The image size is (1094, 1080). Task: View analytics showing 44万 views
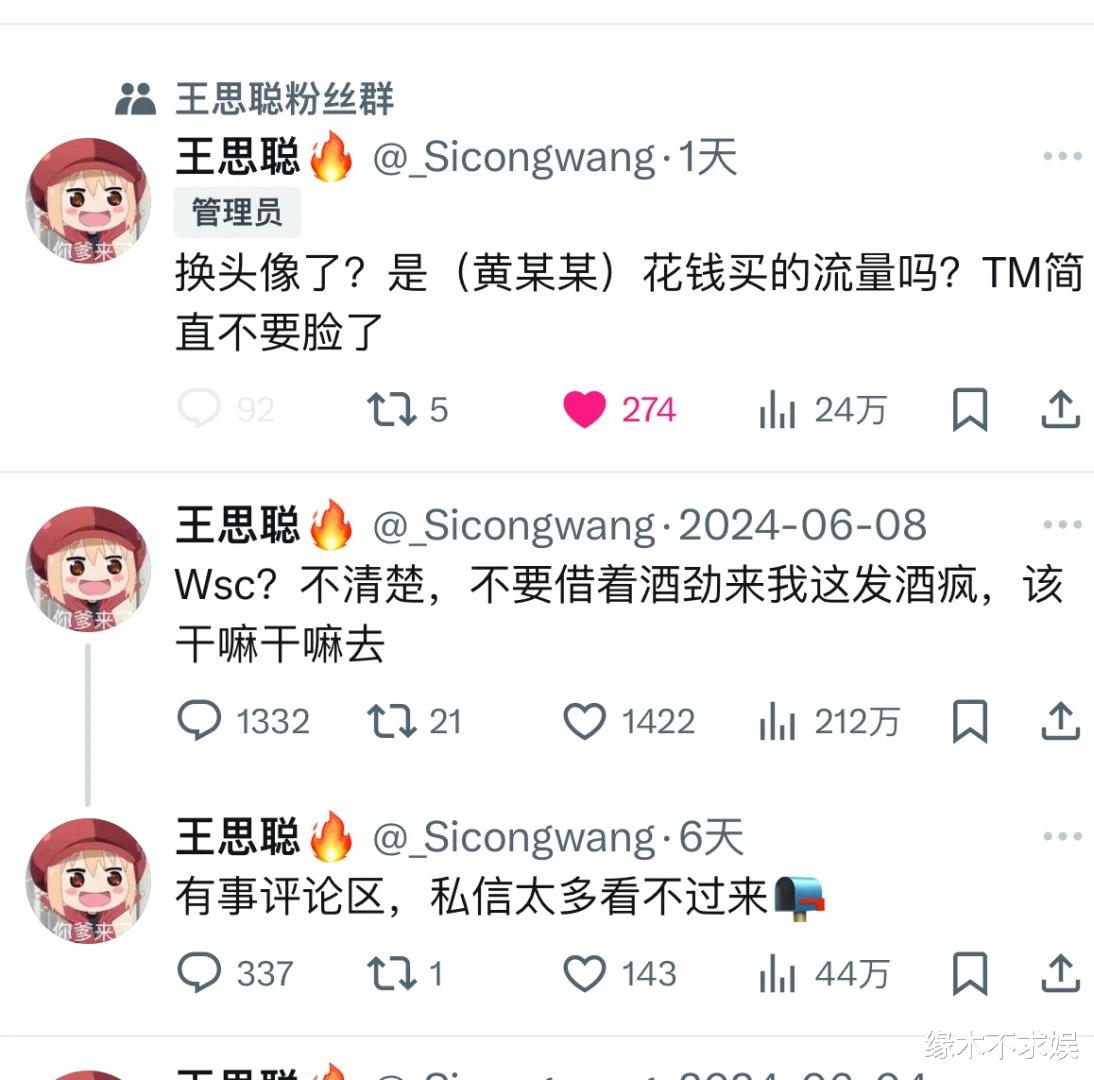point(824,973)
